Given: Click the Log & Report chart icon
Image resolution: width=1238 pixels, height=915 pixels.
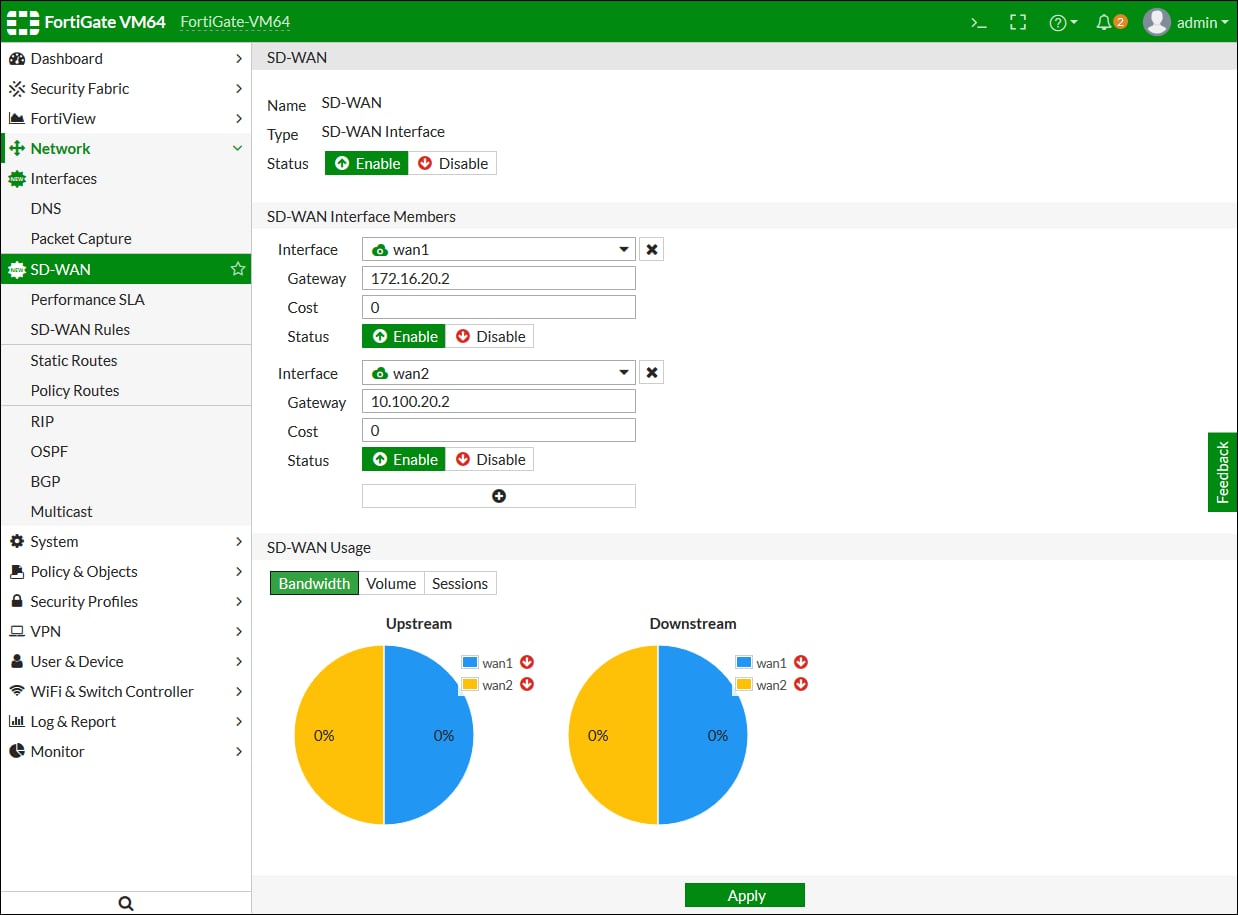Looking at the screenshot, I should tap(16, 722).
